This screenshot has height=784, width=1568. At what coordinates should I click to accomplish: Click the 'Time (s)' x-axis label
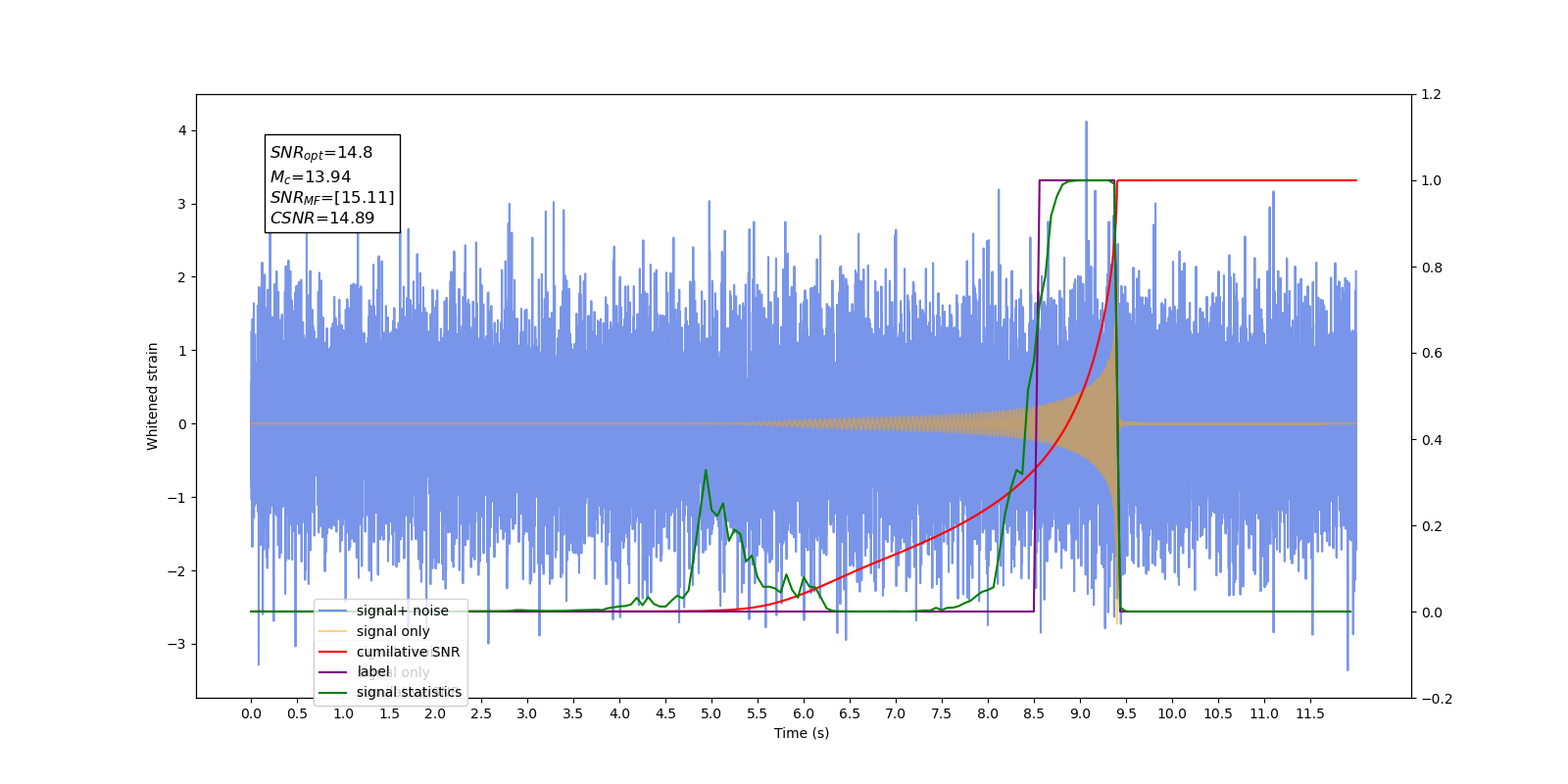point(802,733)
